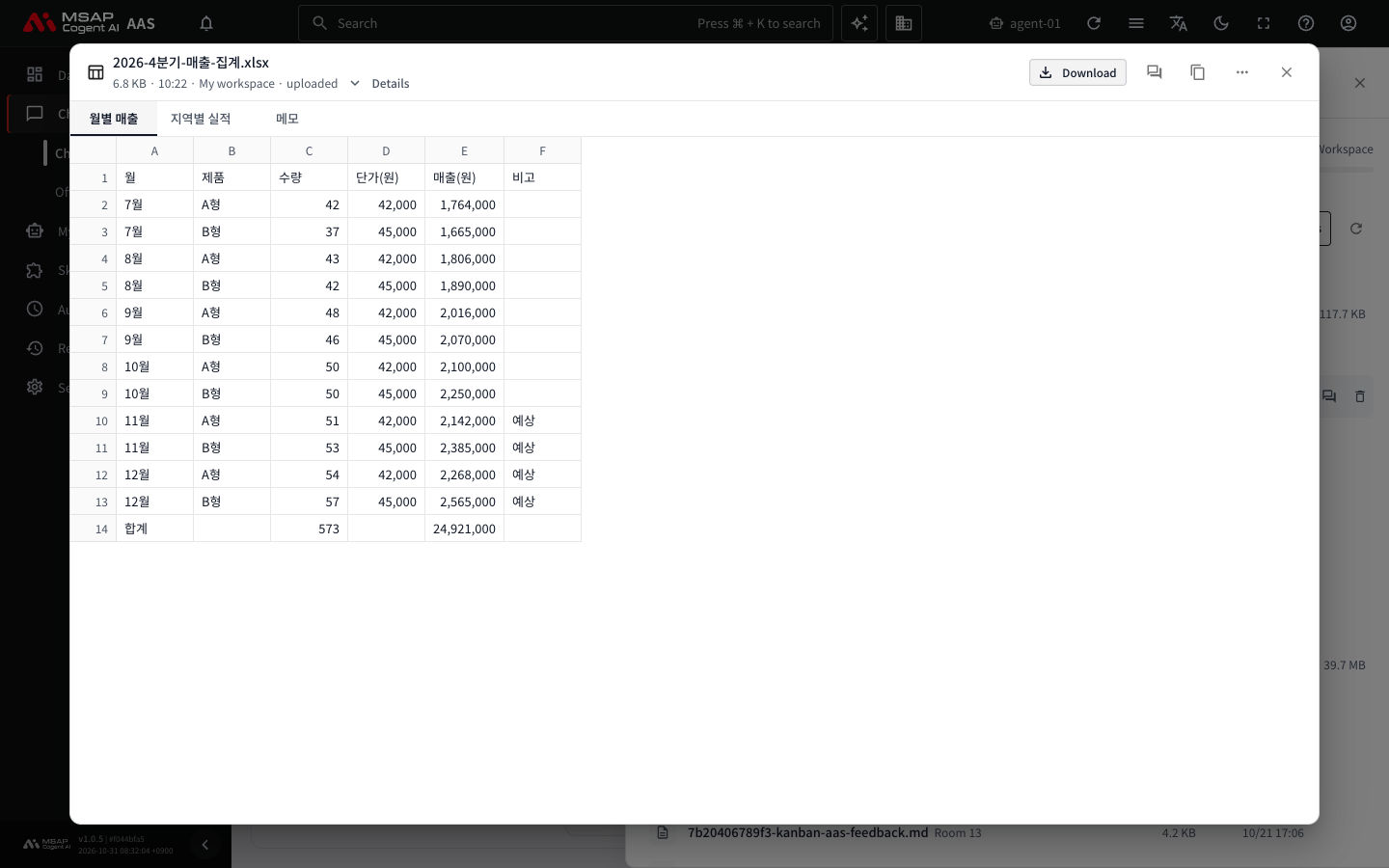This screenshot has height=868, width=1389.
Task: Open the hamburger menu in top bar
Action: click(x=1136, y=23)
